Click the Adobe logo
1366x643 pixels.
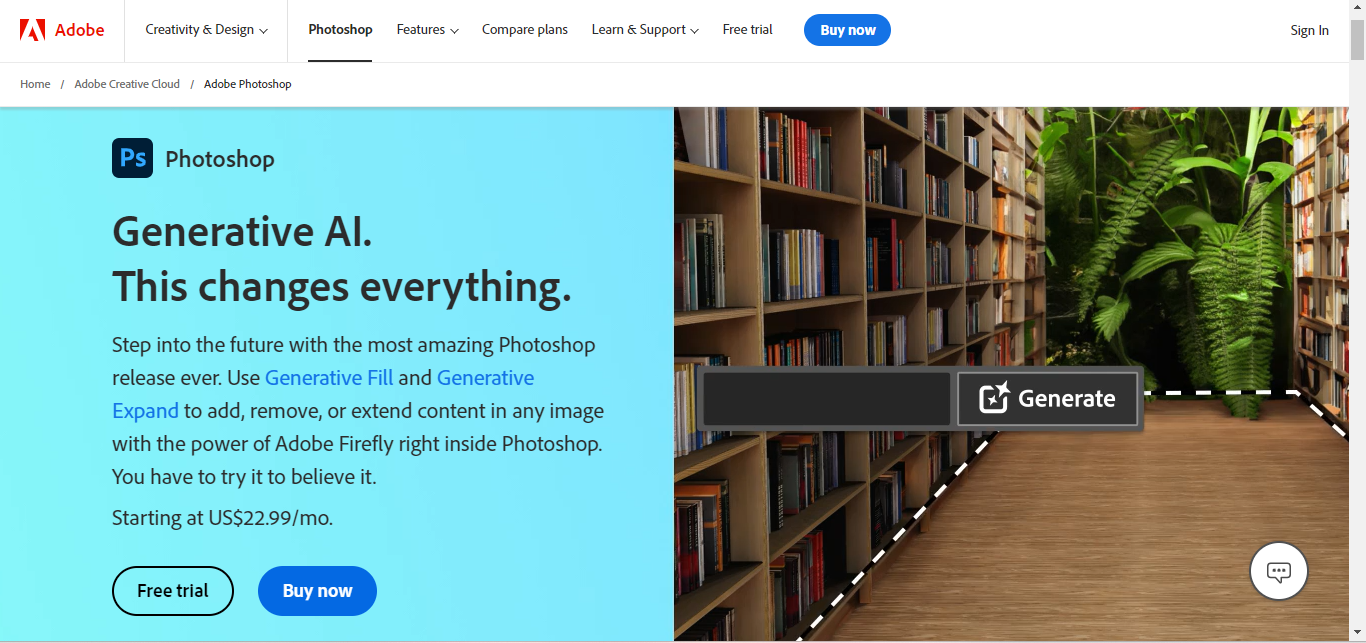pos(62,30)
